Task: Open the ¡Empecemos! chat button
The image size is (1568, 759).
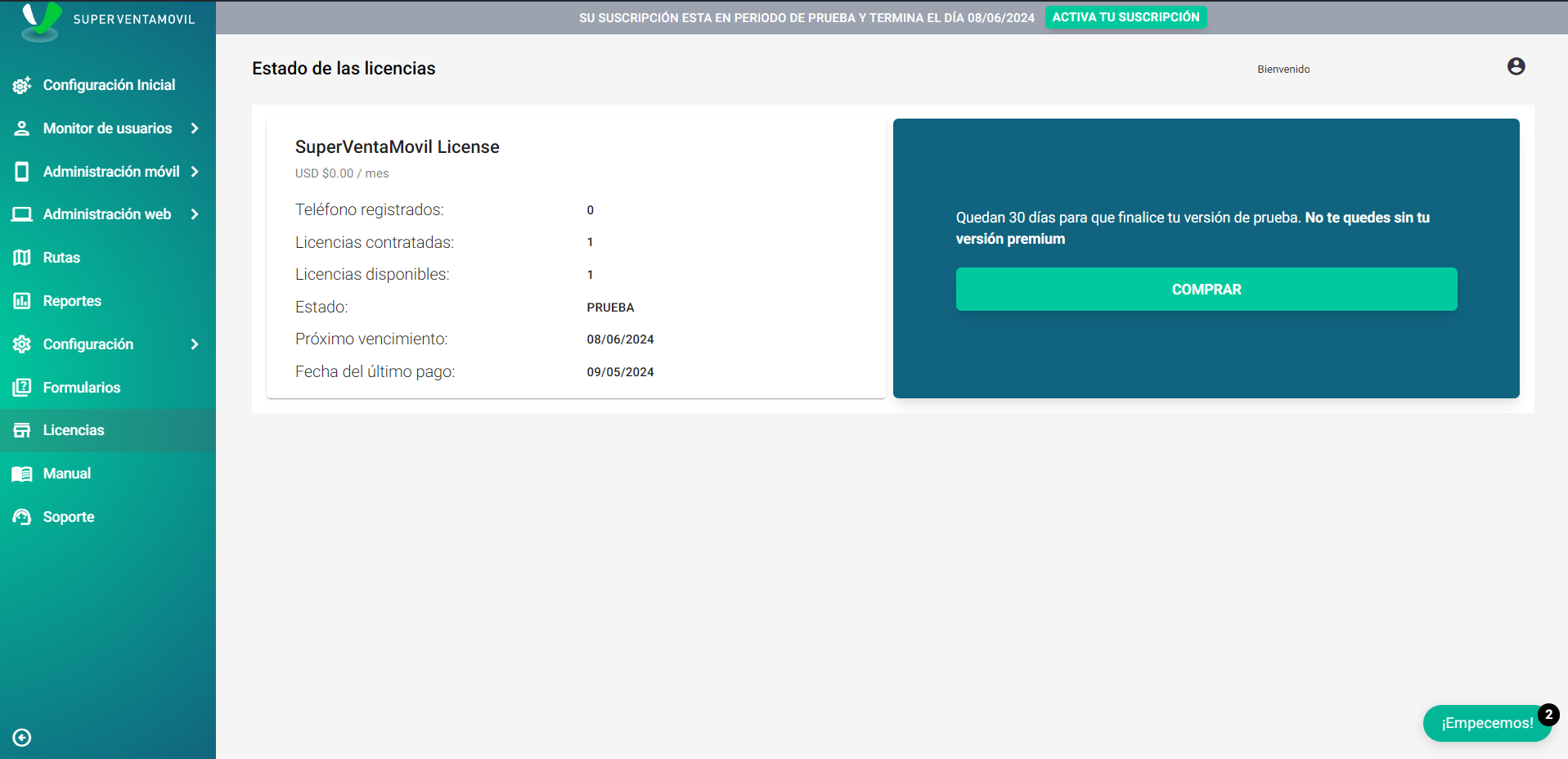Action: click(1486, 723)
